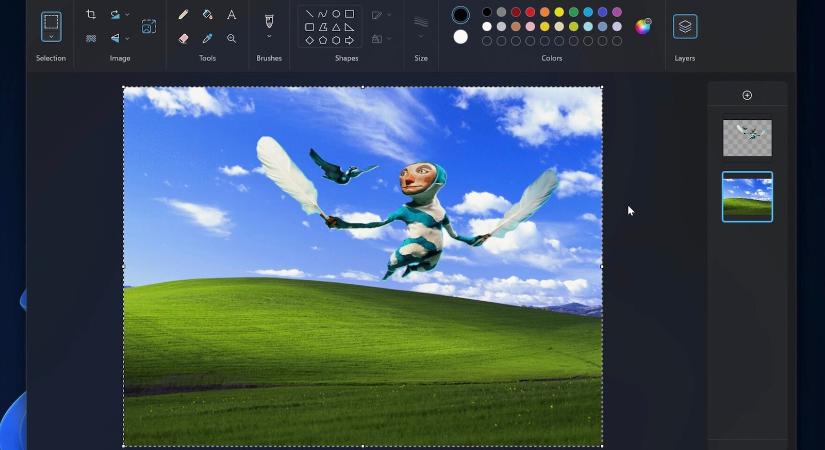Choose the brown palette color
This screenshot has height=450, width=825.
tap(516, 26)
